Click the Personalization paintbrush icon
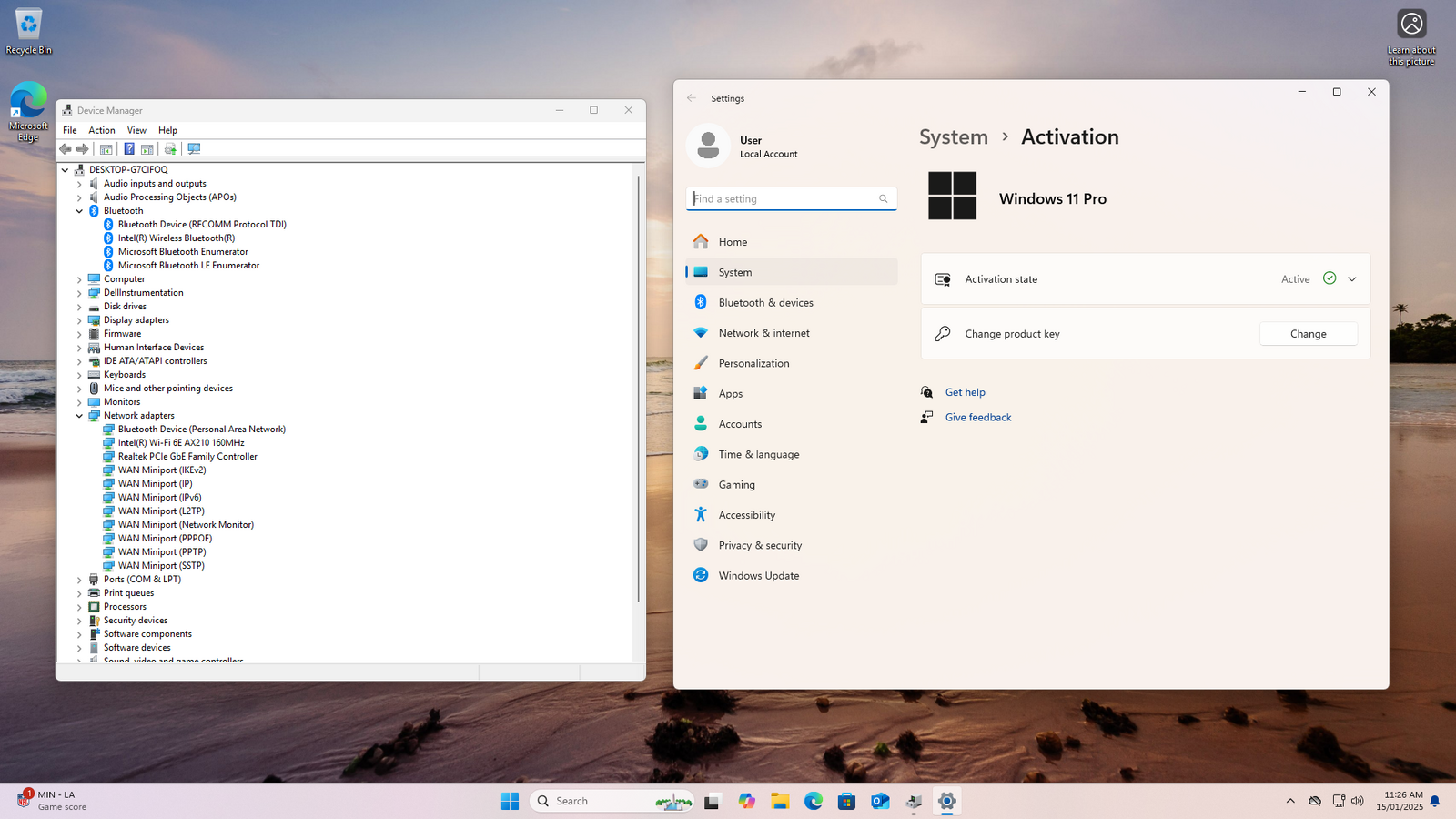1456x819 pixels. (x=701, y=363)
